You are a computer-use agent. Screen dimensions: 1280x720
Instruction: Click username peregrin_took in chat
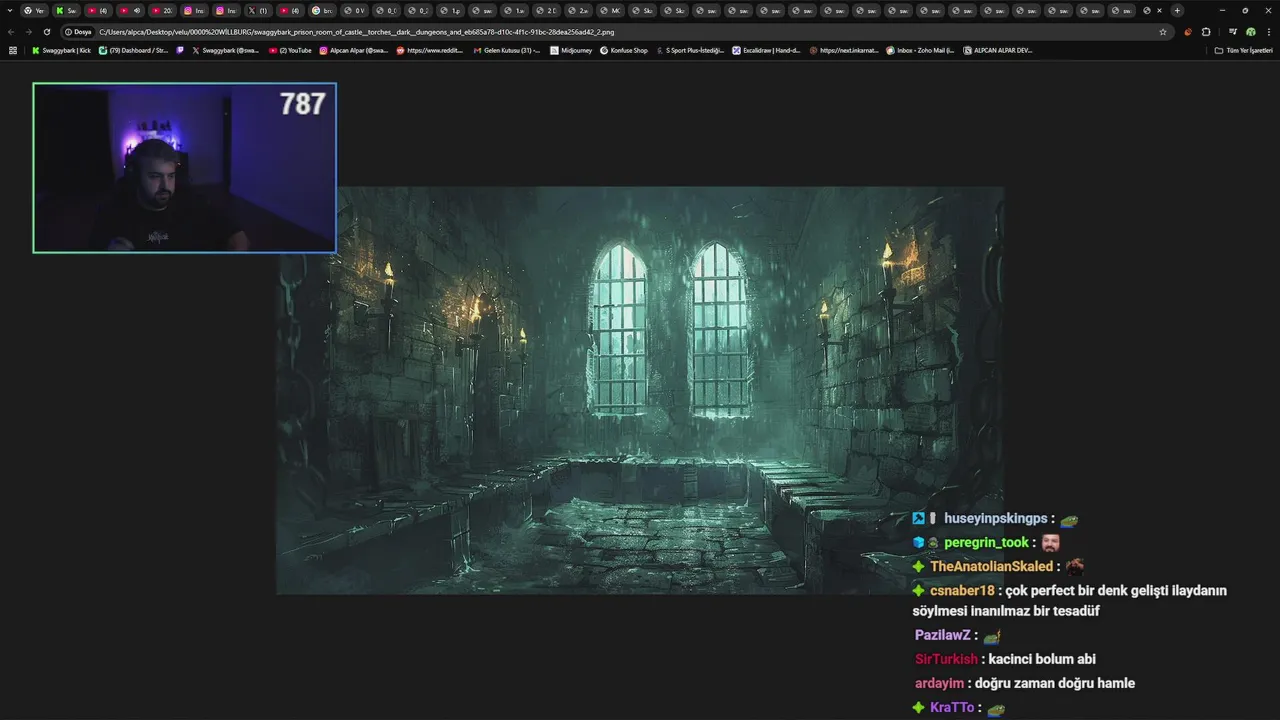[986, 542]
